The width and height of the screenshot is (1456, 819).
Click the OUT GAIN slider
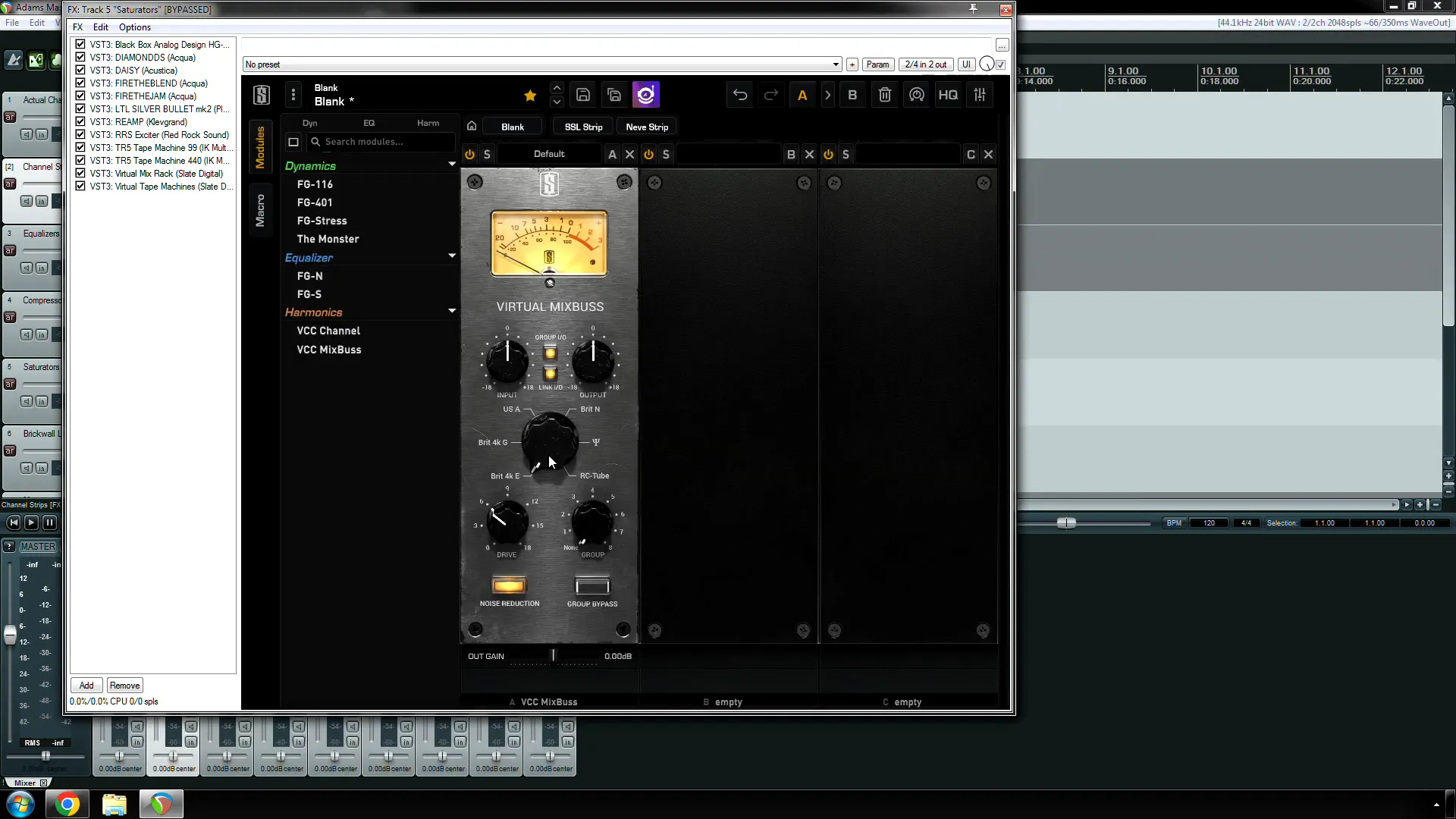(x=553, y=656)
